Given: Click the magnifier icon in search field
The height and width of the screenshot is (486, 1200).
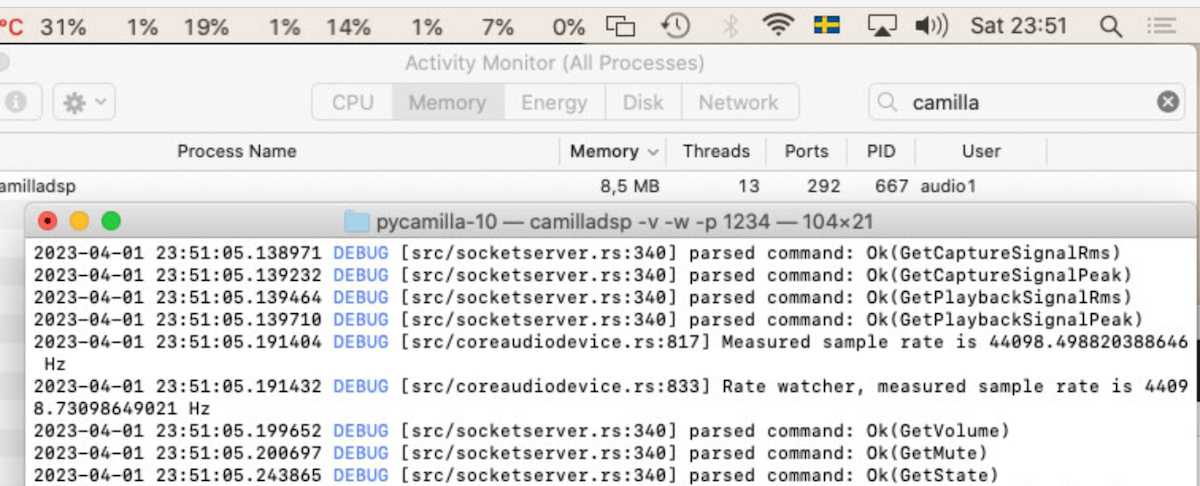Looking at the screenshot, I should (887, 102).
